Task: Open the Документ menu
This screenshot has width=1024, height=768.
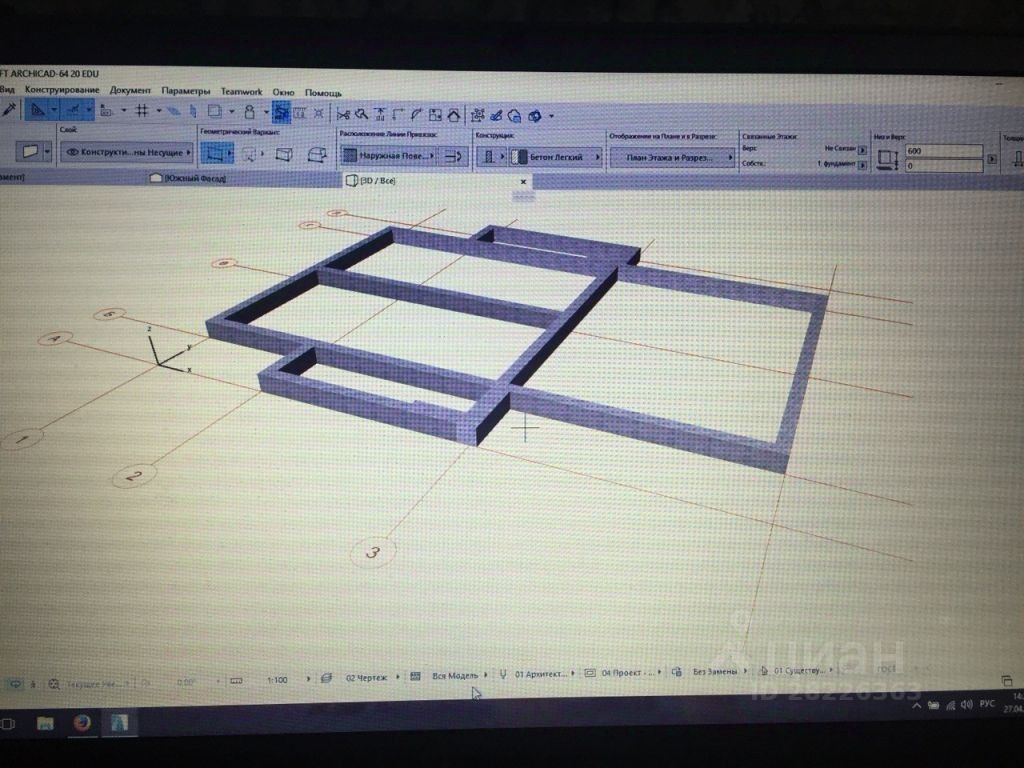Action: pyautogui.click(x=130, y=90)
